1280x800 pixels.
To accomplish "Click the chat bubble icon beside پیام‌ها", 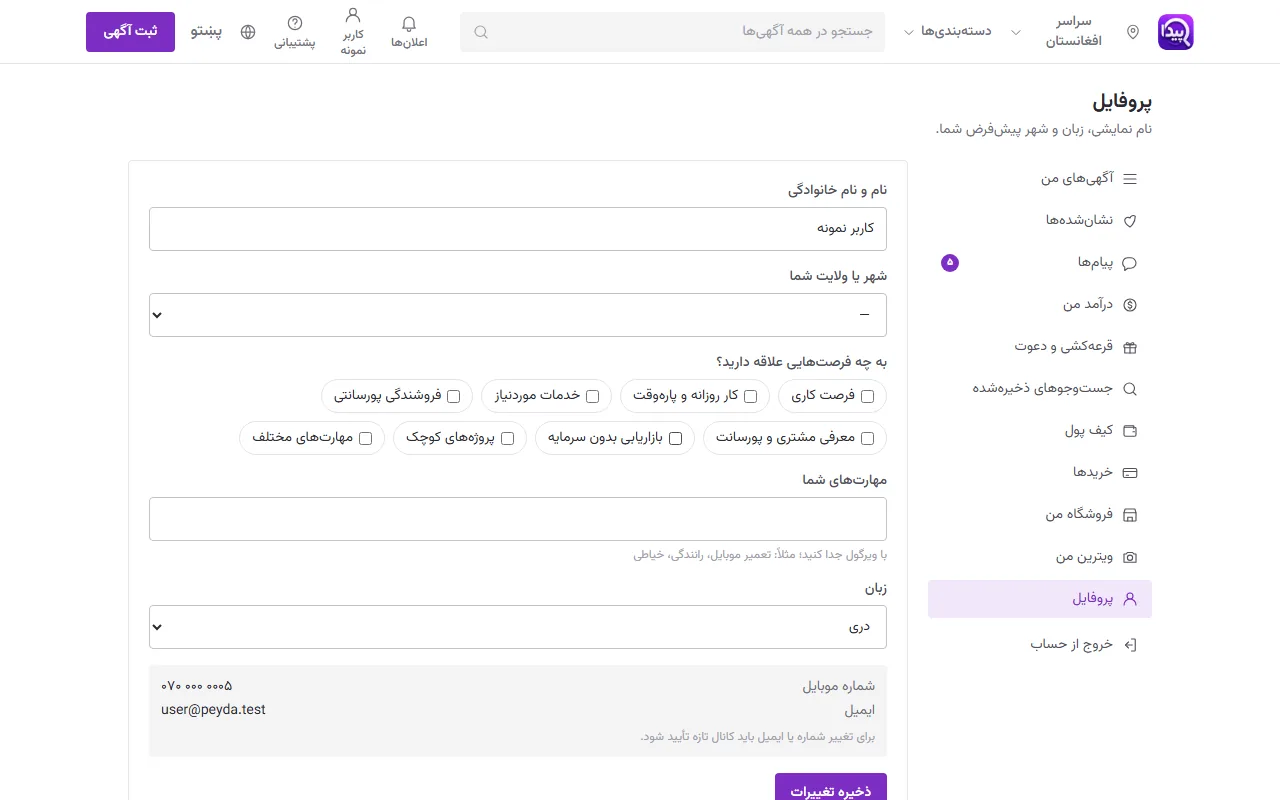I will point(1131,263).
